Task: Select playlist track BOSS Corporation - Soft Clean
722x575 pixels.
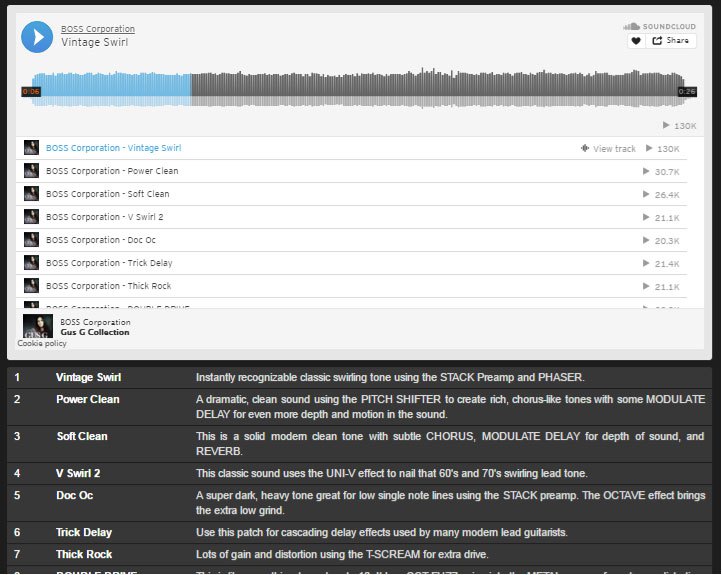Action: click(351, 194)
